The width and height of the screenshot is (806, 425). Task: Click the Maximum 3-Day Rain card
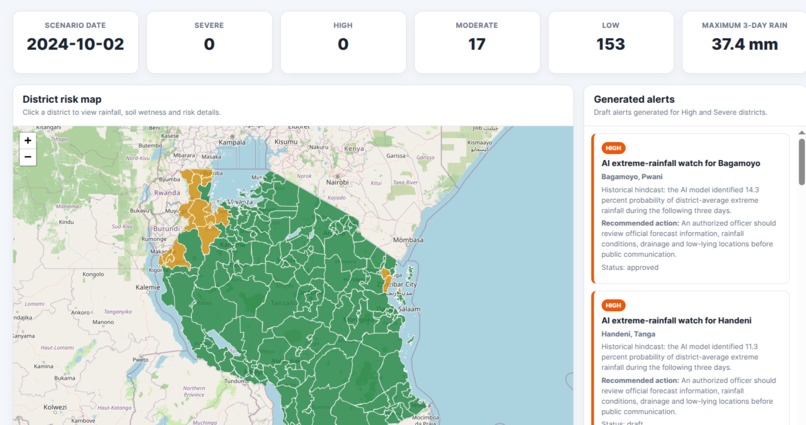[744, 42]
